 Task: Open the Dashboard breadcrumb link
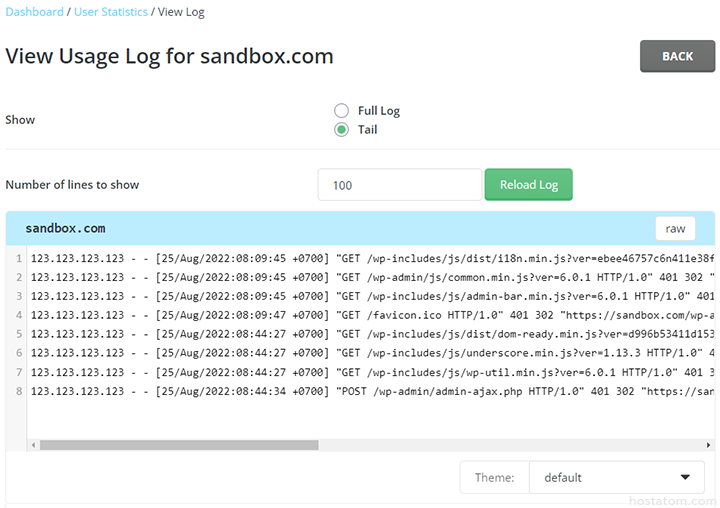point(35,12)
